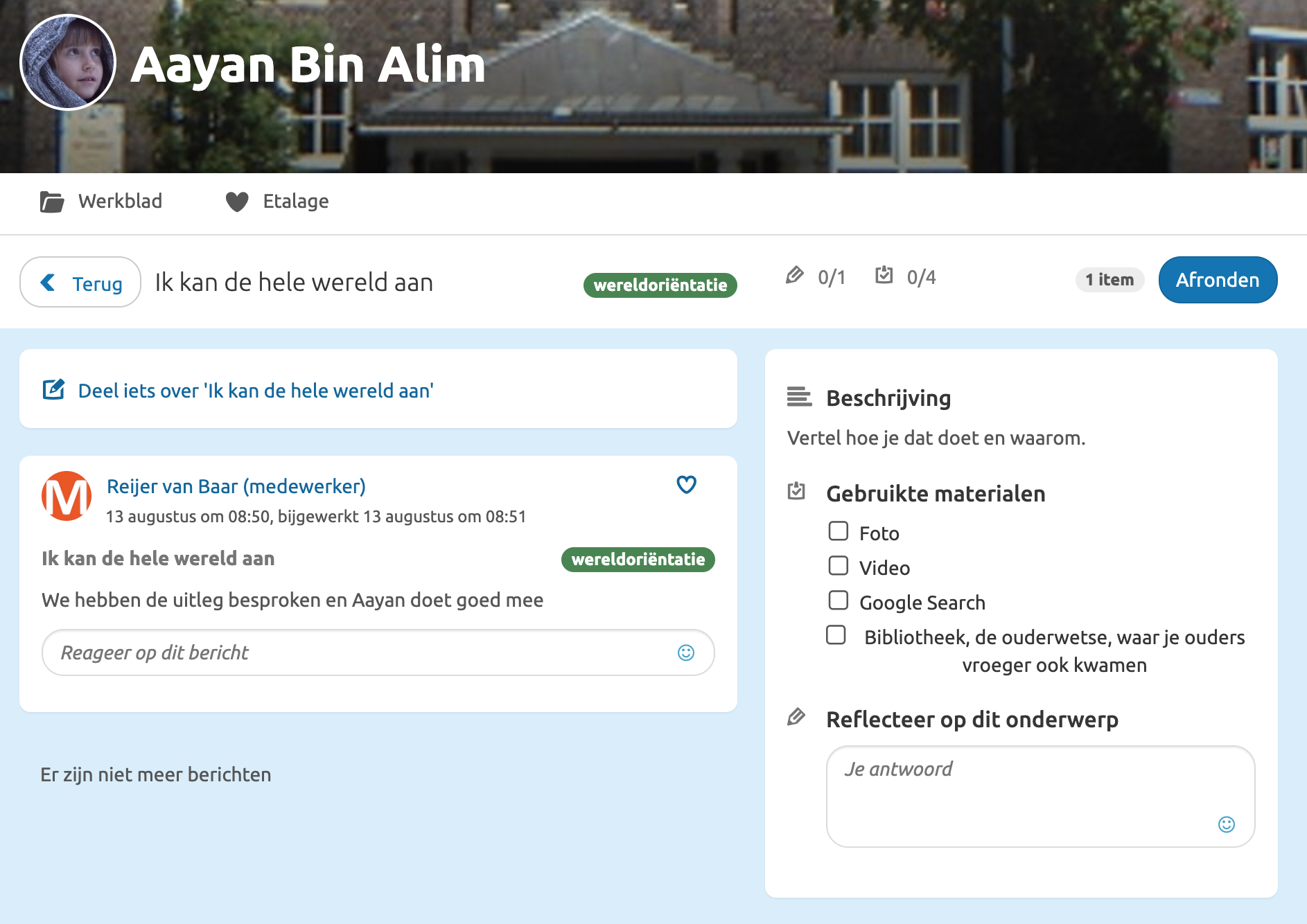Open the emoji picker in Je antwoord field
1307x924 pixels.
[1226, 825]
